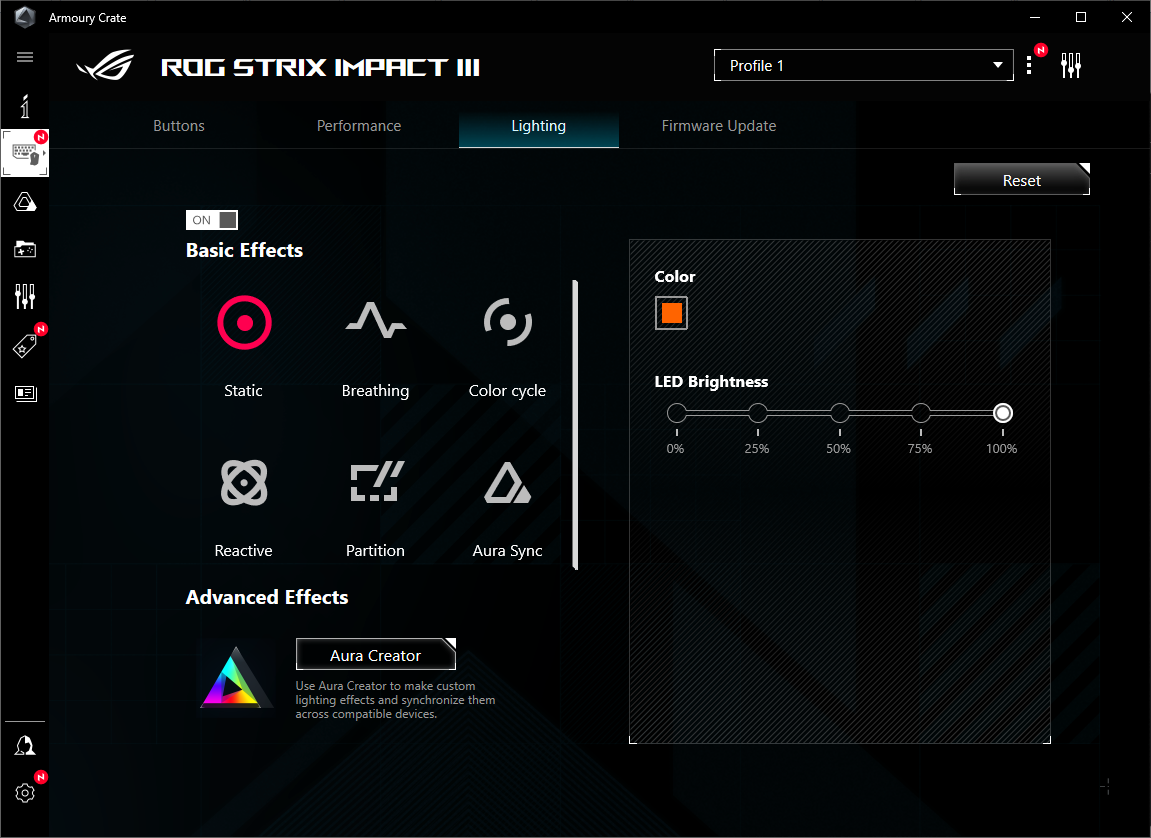Switch to the Buttons tab
This screenshot has width=1151, height=838.
point(179,125)
